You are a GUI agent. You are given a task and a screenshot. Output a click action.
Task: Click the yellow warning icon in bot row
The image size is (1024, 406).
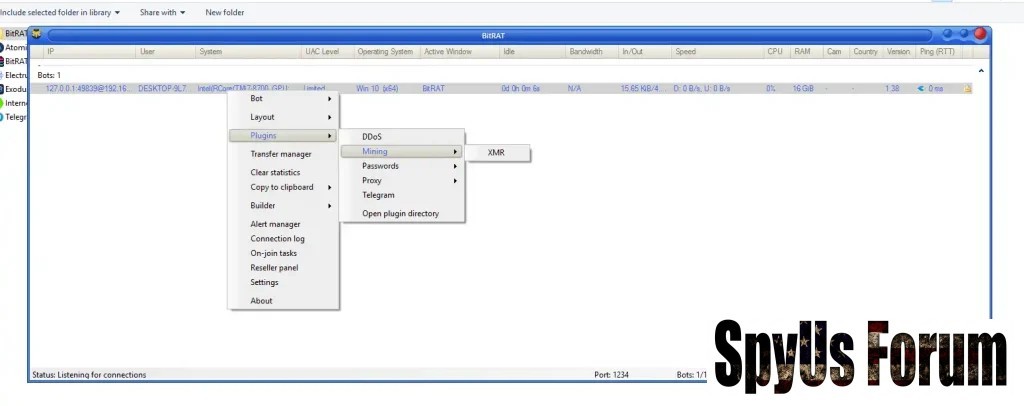(x=967, y=89)
